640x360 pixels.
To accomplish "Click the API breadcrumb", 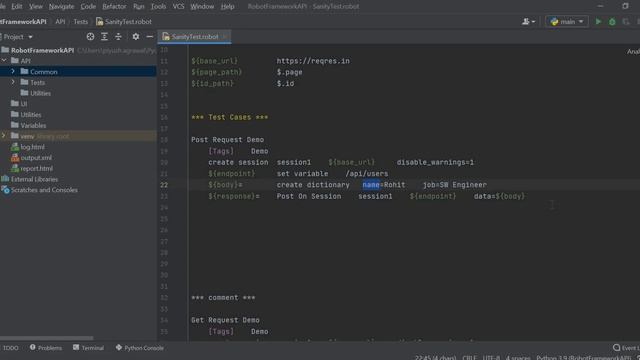I will point(60,22).
